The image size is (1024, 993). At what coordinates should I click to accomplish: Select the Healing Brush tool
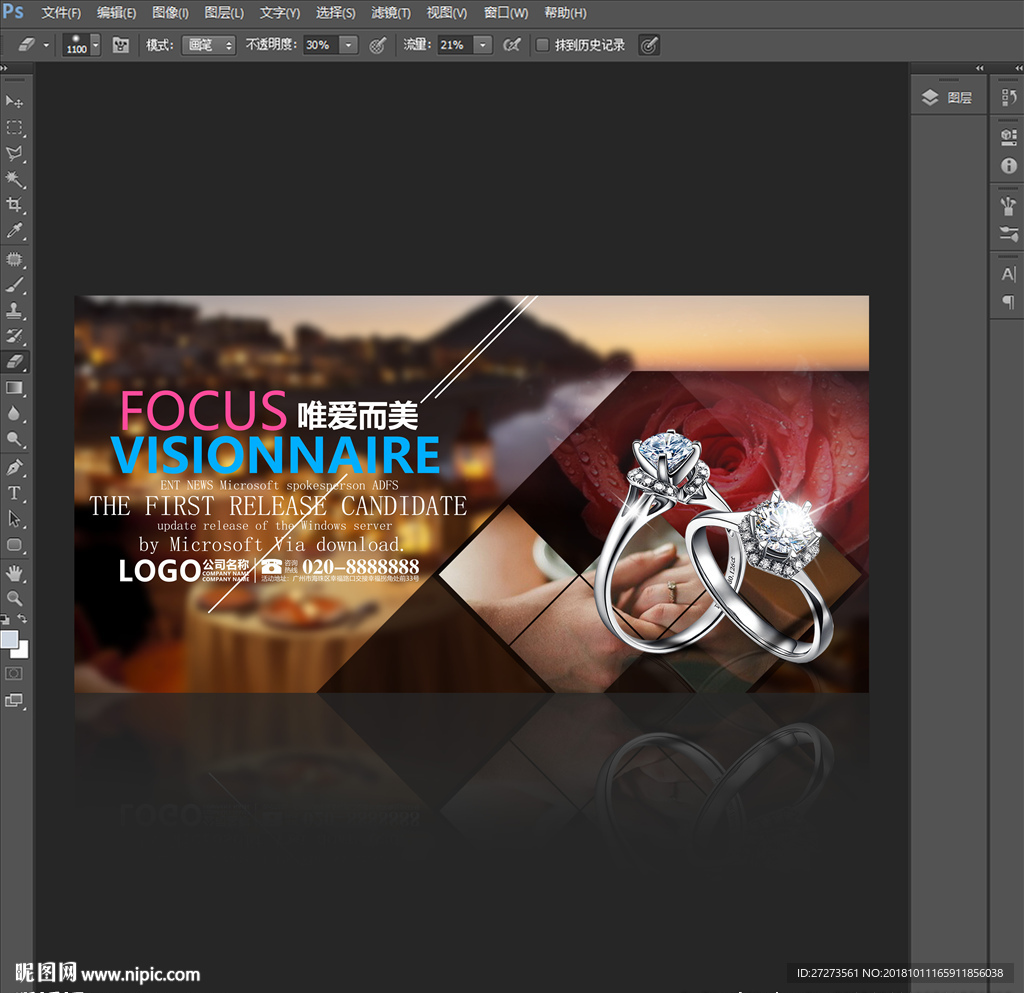point(14,259)
